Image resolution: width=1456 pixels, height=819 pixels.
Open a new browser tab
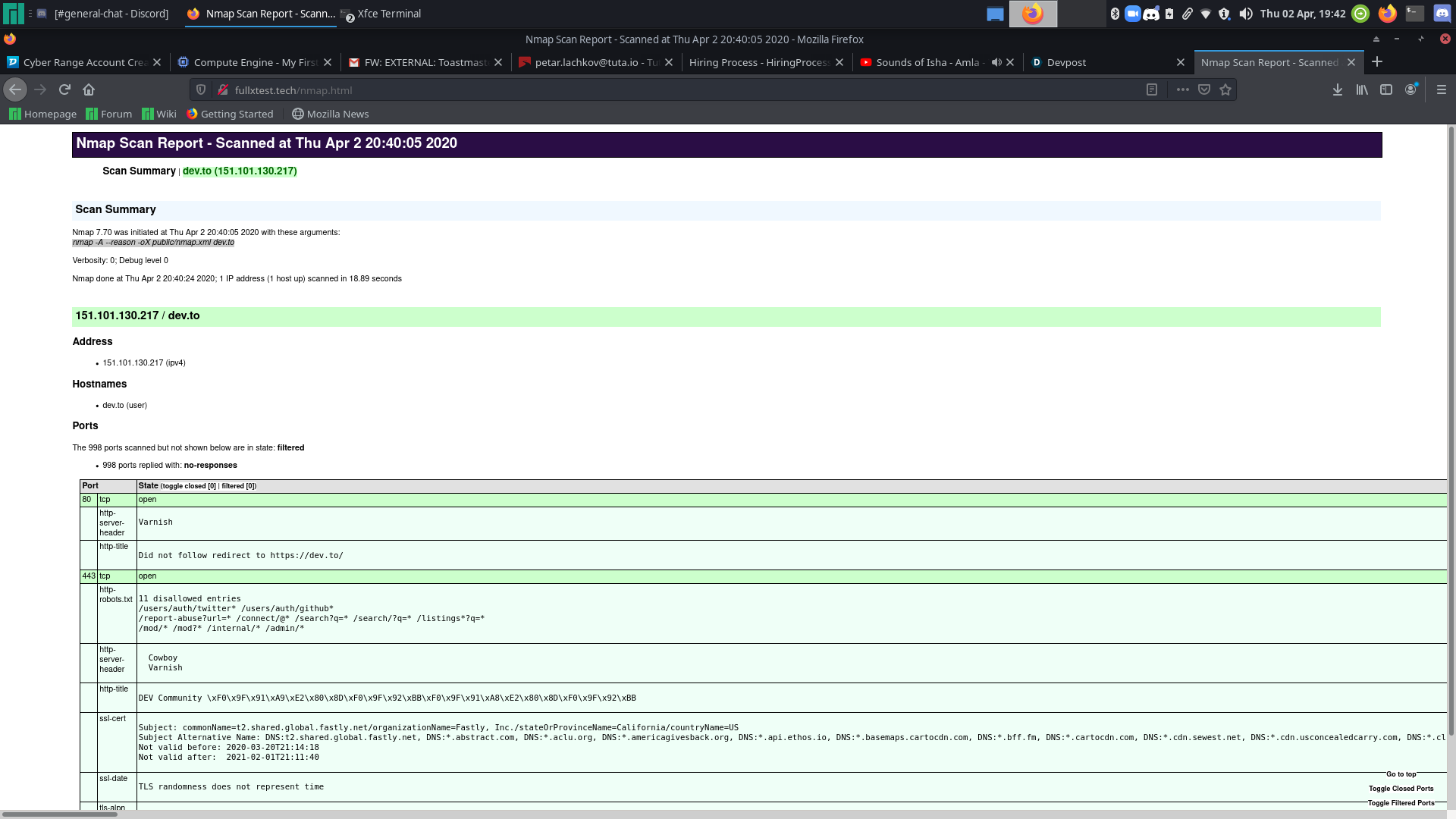pyautogui.click(x=1377, y=62)
